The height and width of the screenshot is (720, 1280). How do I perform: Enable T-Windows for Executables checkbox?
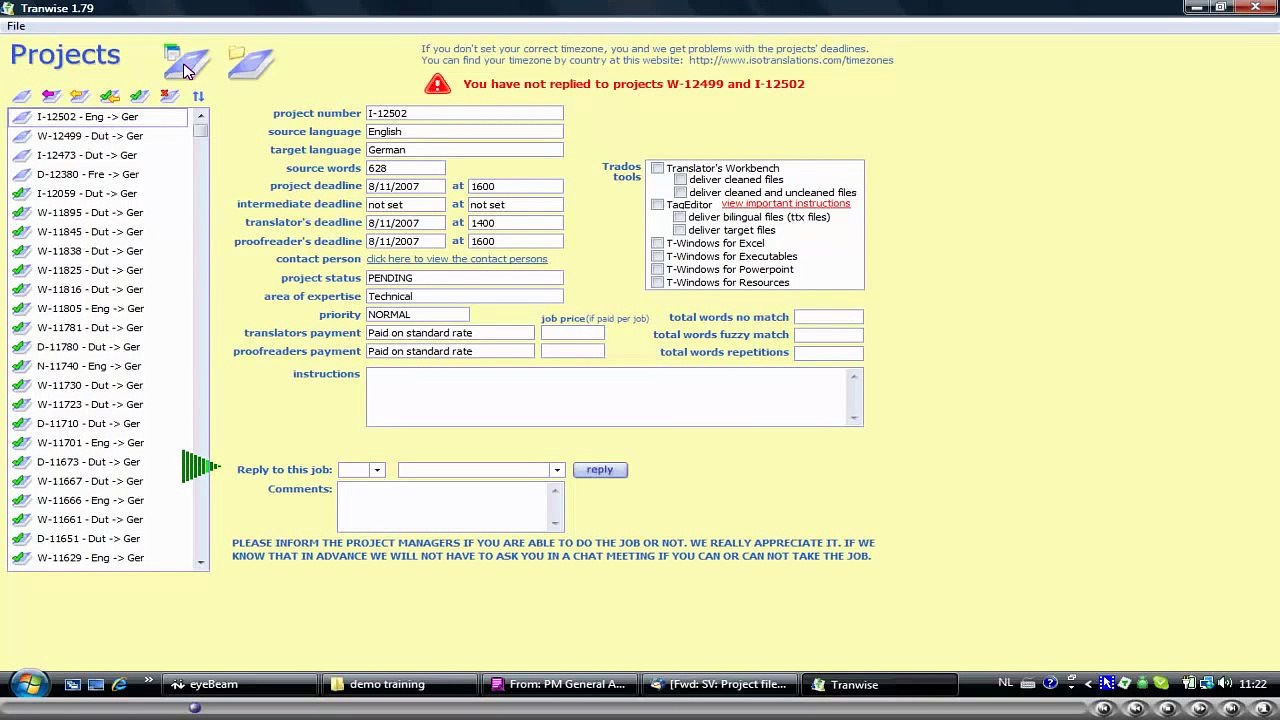(x=657, y=256)
